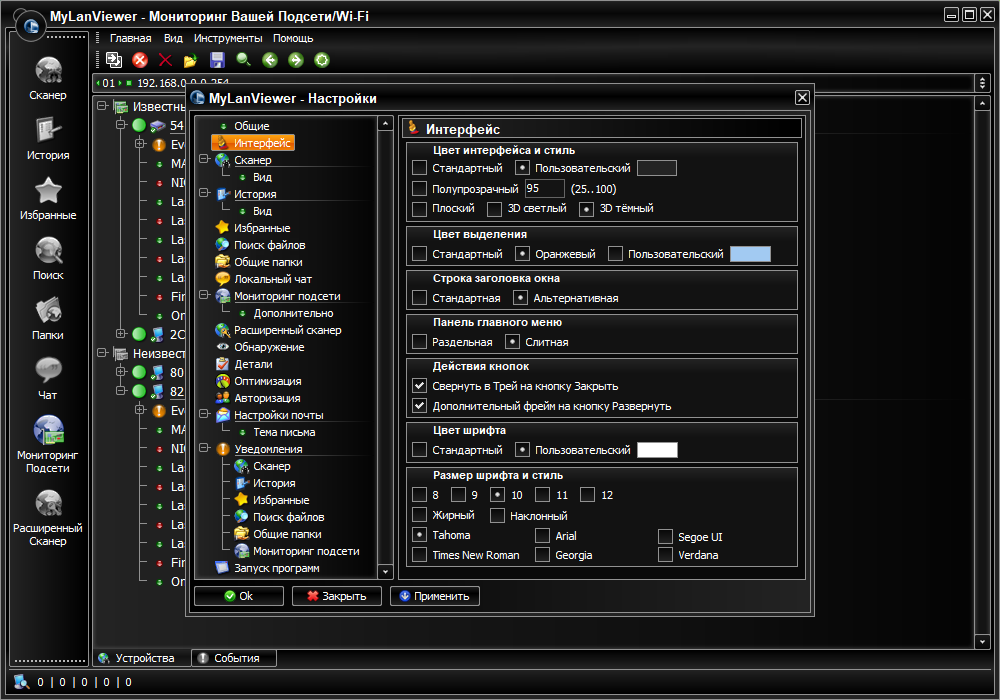Select the Verdana font option
The image size is (1000, 700).
(665, 555)
